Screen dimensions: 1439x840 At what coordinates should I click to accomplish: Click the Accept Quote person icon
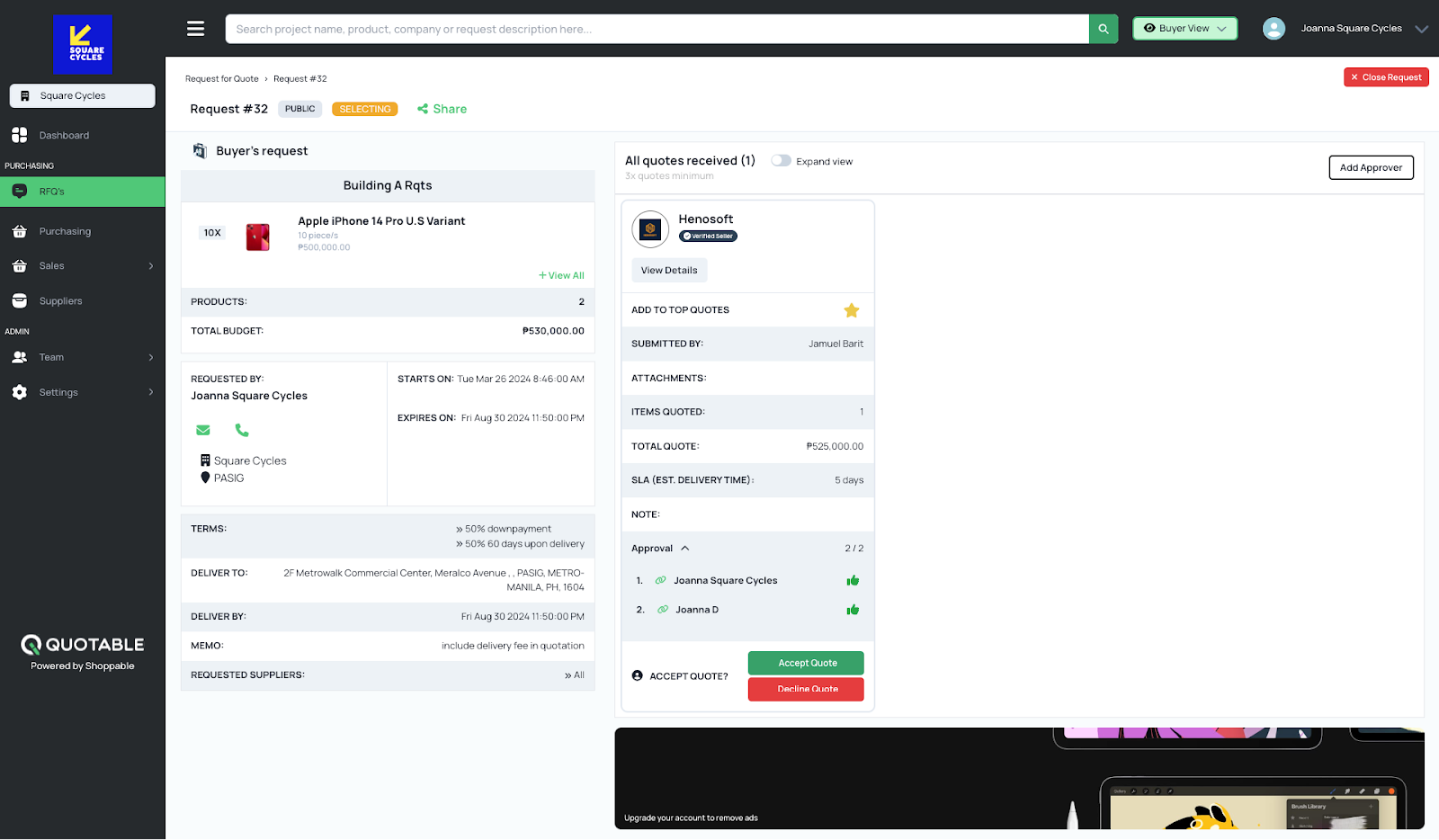click(638, 675)
